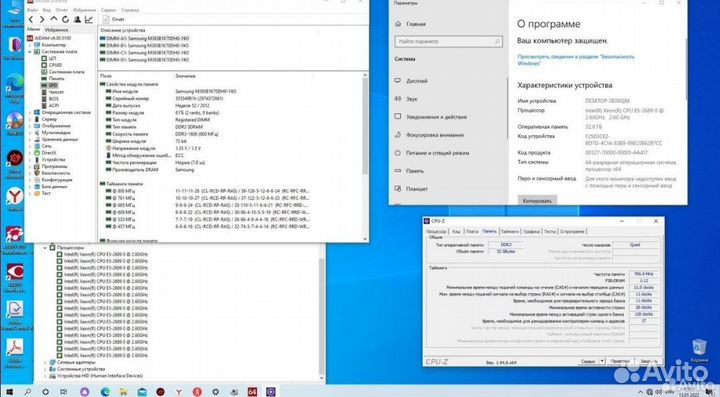Switch to the Тайминги tab in CPU-Z
This screenshot has height=397, width=720.
coord(510,232)
